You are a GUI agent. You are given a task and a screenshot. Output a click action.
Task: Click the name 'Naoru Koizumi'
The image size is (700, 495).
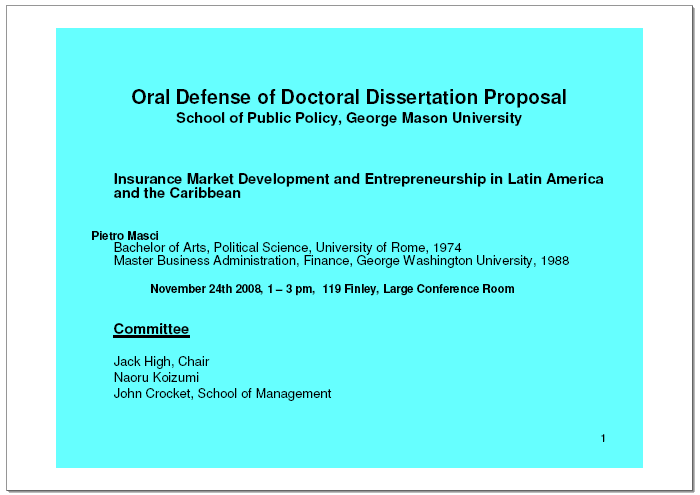(156, 377)
